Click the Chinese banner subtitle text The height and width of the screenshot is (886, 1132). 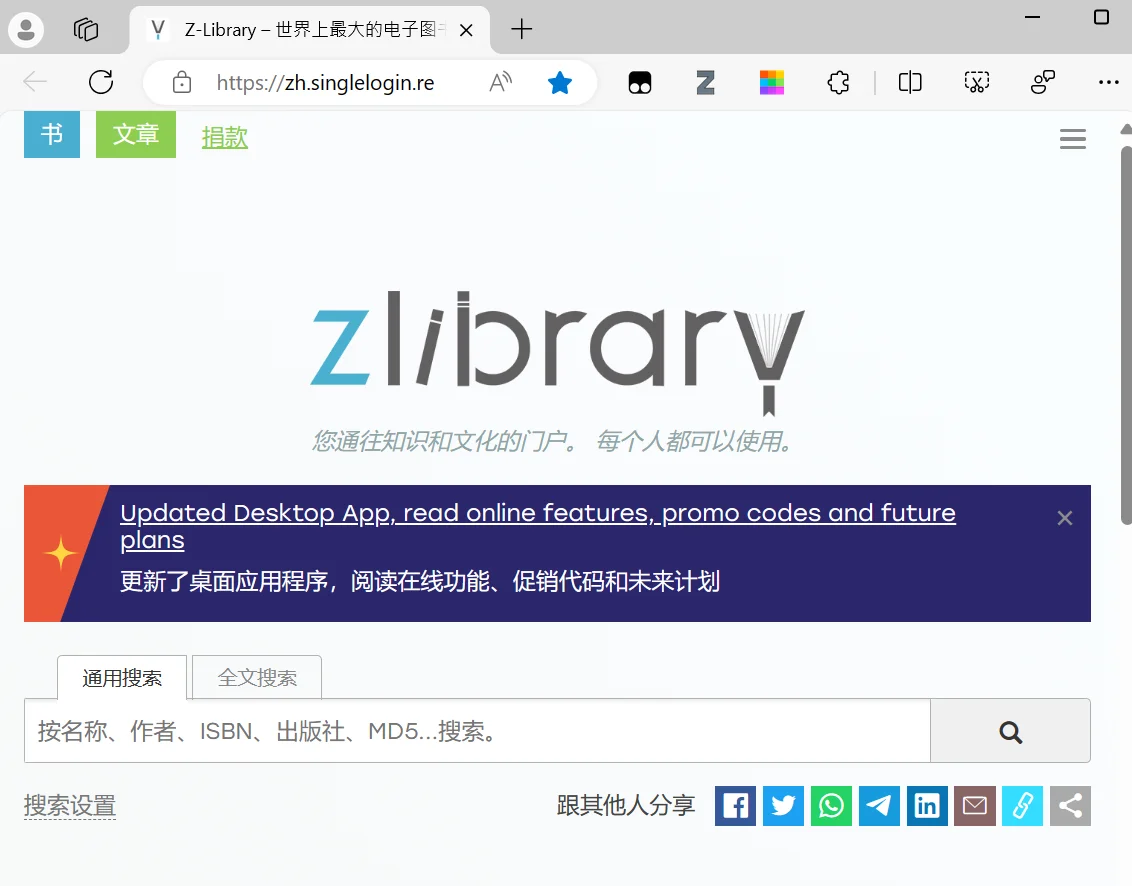pyautogui.click(x=419, y=581)
